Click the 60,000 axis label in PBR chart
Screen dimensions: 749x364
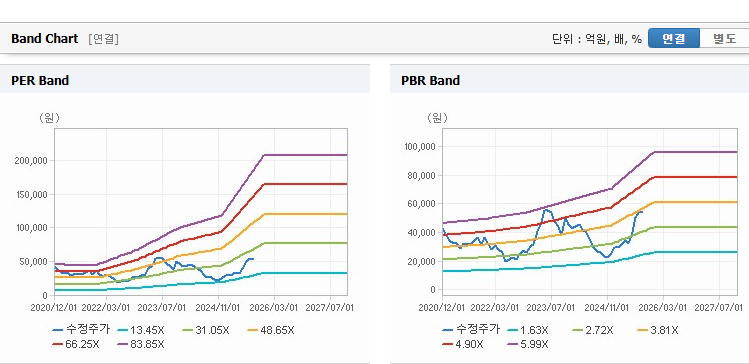[x=421, y=204]
